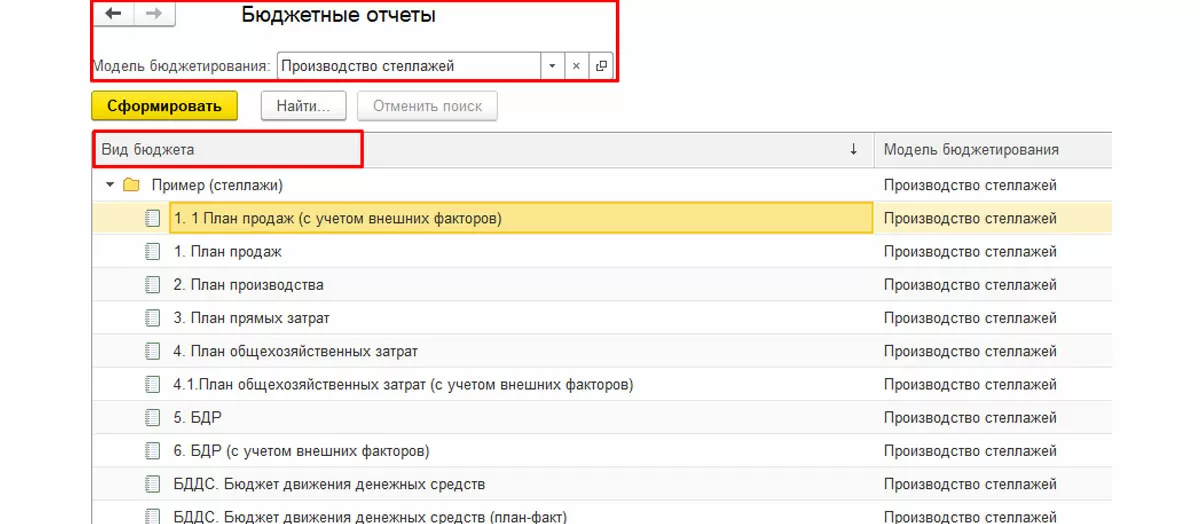Click Производство стеллажей cell in 1. План продаж row
The height and width of the screenshot is (524, 1200).
[993, 251]
